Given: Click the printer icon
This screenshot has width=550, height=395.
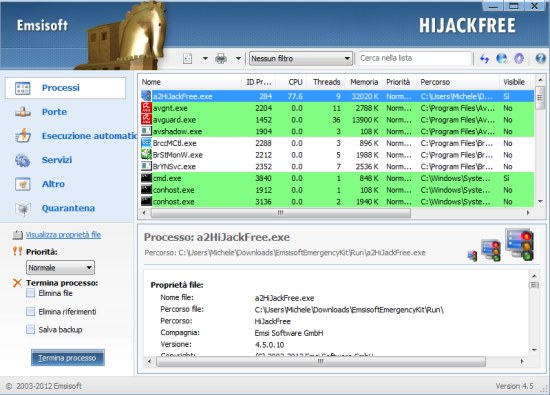Looking at the screenshot, I should point(221,59).
